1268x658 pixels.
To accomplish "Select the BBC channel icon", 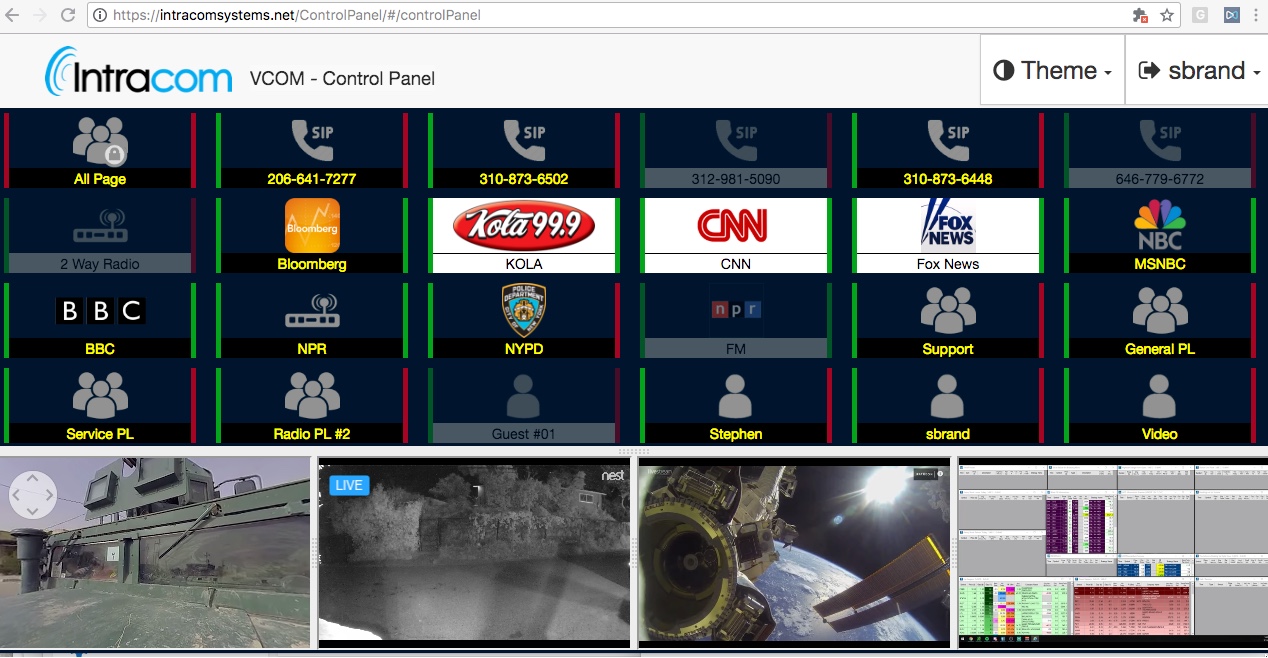I will pyautogui.click(x=99, y=312).
